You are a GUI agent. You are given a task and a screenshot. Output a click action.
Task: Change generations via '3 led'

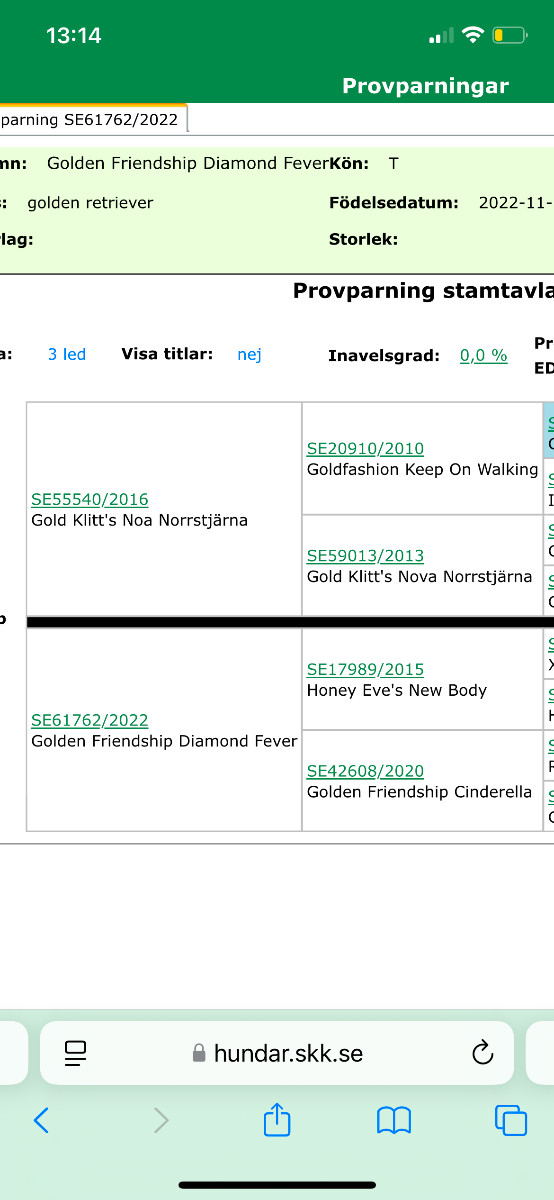(67, 354)
